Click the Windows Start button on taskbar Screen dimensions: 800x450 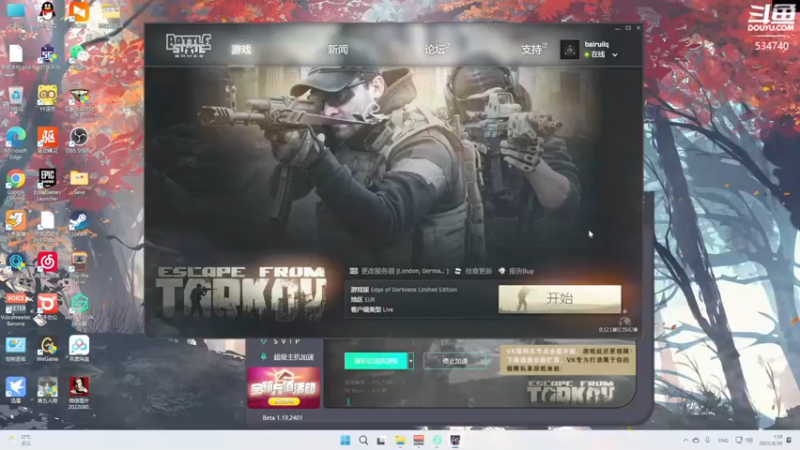pos(345,440)
